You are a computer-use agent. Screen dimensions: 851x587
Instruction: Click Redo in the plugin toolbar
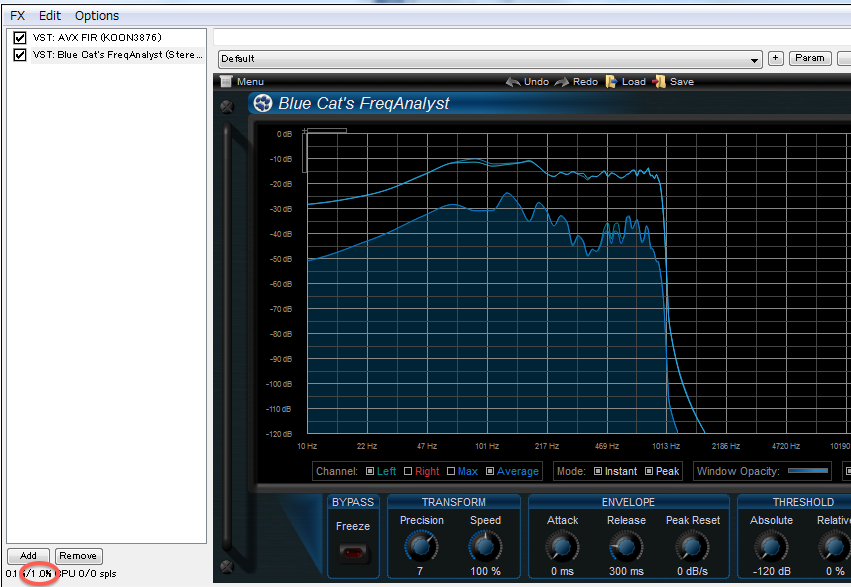tap(585, 81)
